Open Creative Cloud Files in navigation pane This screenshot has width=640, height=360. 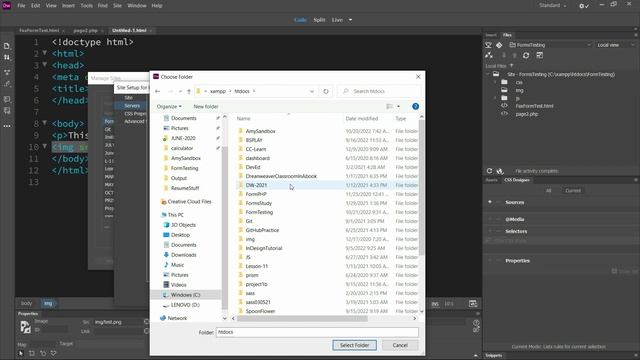pos(189,202)
